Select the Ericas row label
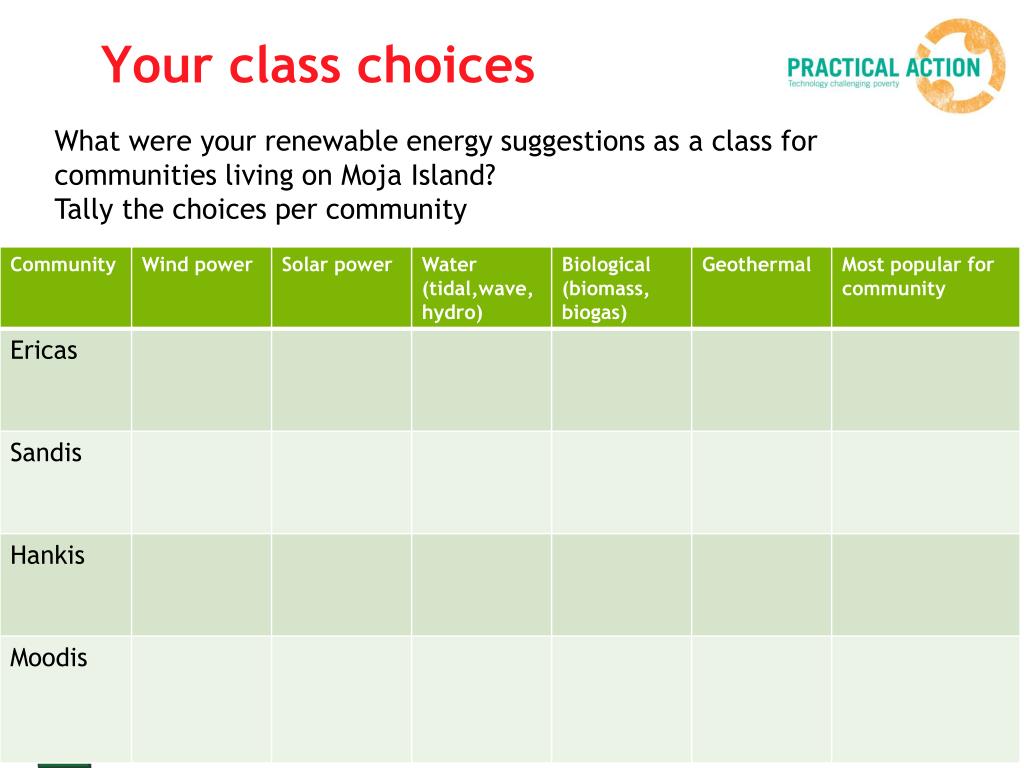The width and height of the screenshot is (1024, 768). pyautogui.click(x=44, y=351)
